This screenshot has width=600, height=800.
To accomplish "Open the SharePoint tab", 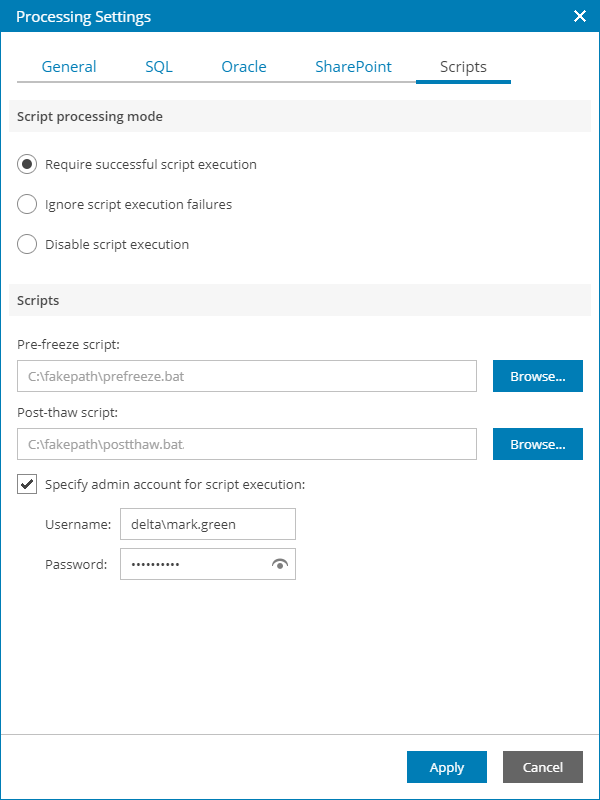I will pos(353,67).
